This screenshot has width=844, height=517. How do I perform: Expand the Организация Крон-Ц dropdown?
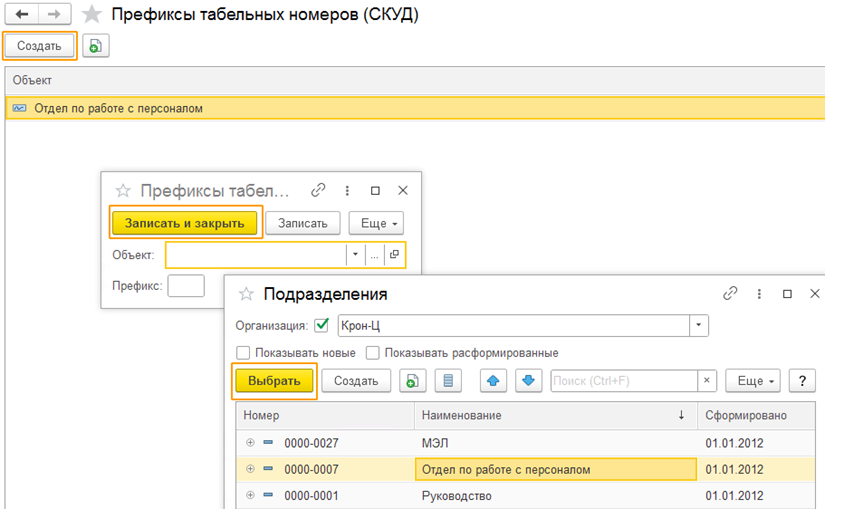698,325
